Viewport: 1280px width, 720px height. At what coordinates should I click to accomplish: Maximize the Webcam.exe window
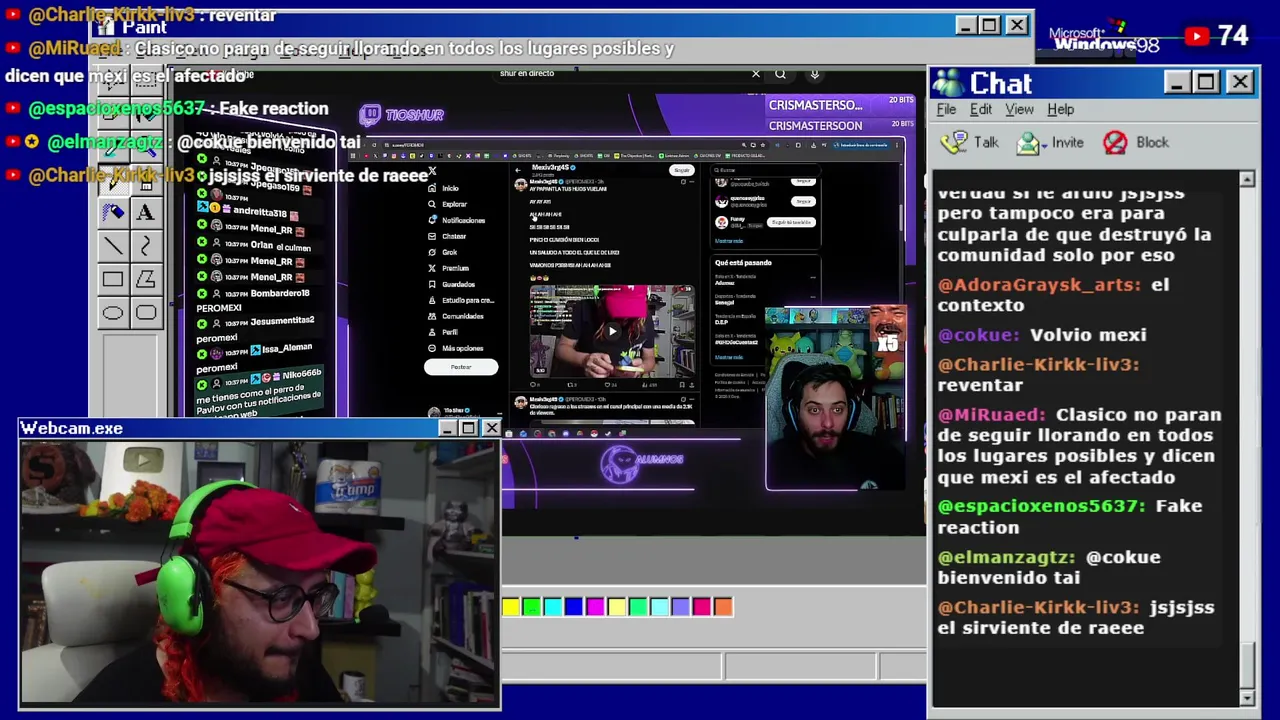click(468, 428)
